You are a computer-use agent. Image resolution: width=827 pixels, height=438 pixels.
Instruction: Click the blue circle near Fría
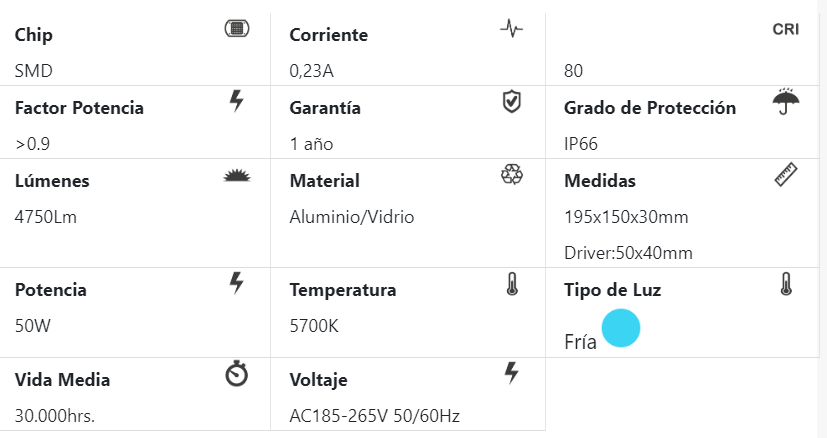[621, 328]
